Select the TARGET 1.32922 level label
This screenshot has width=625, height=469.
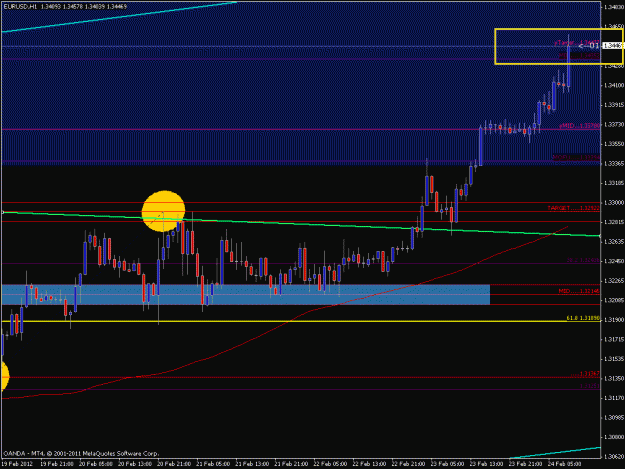tap(573, 208)
